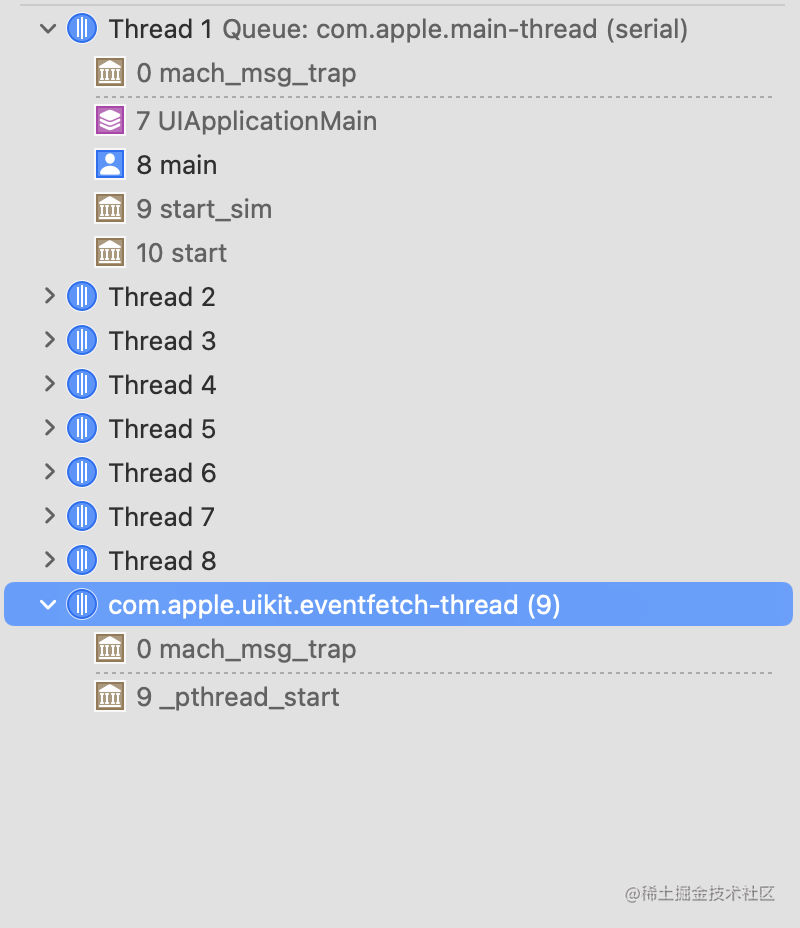Collapse the Thread 1 disclosure arrow

point(48,29)
